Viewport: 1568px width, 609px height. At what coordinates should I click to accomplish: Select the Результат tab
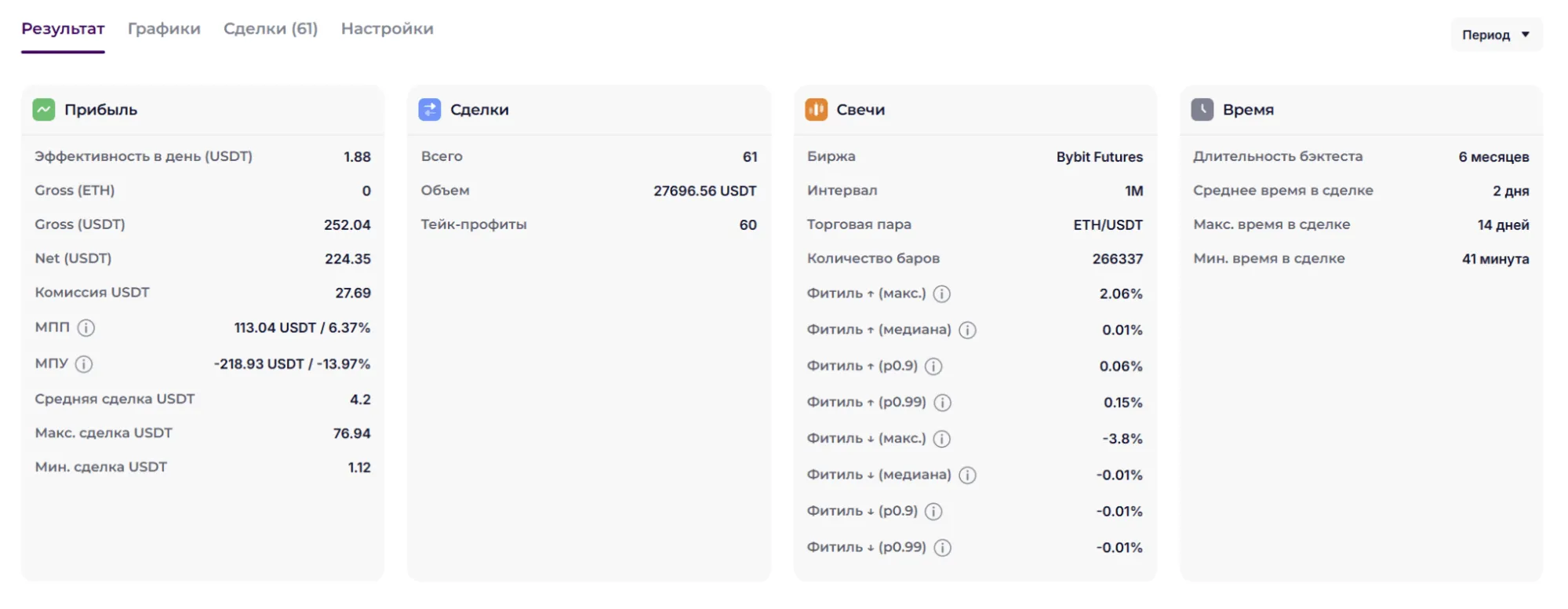(x=63, y=29)
